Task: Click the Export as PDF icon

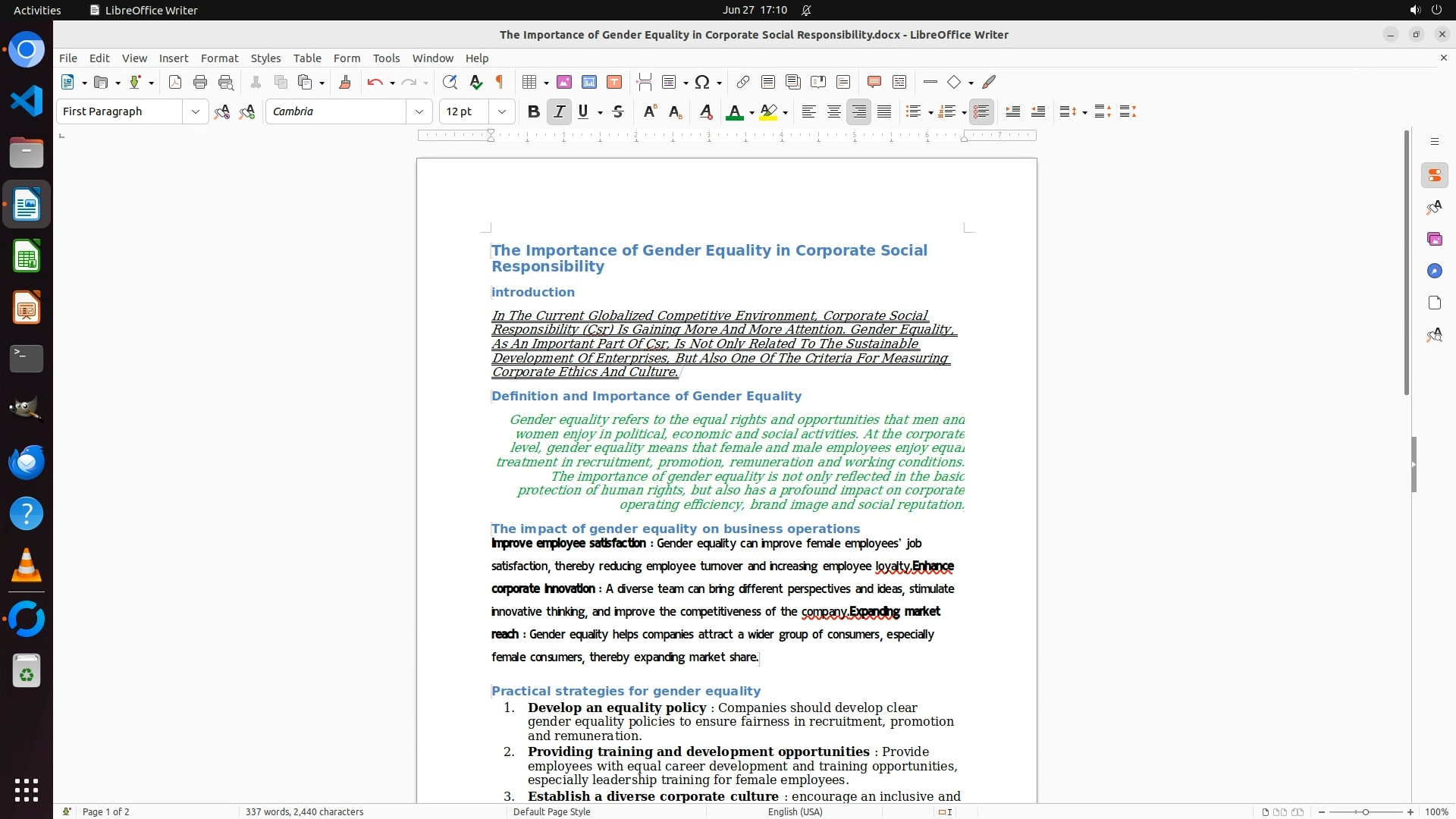Action: coord(175,82)
